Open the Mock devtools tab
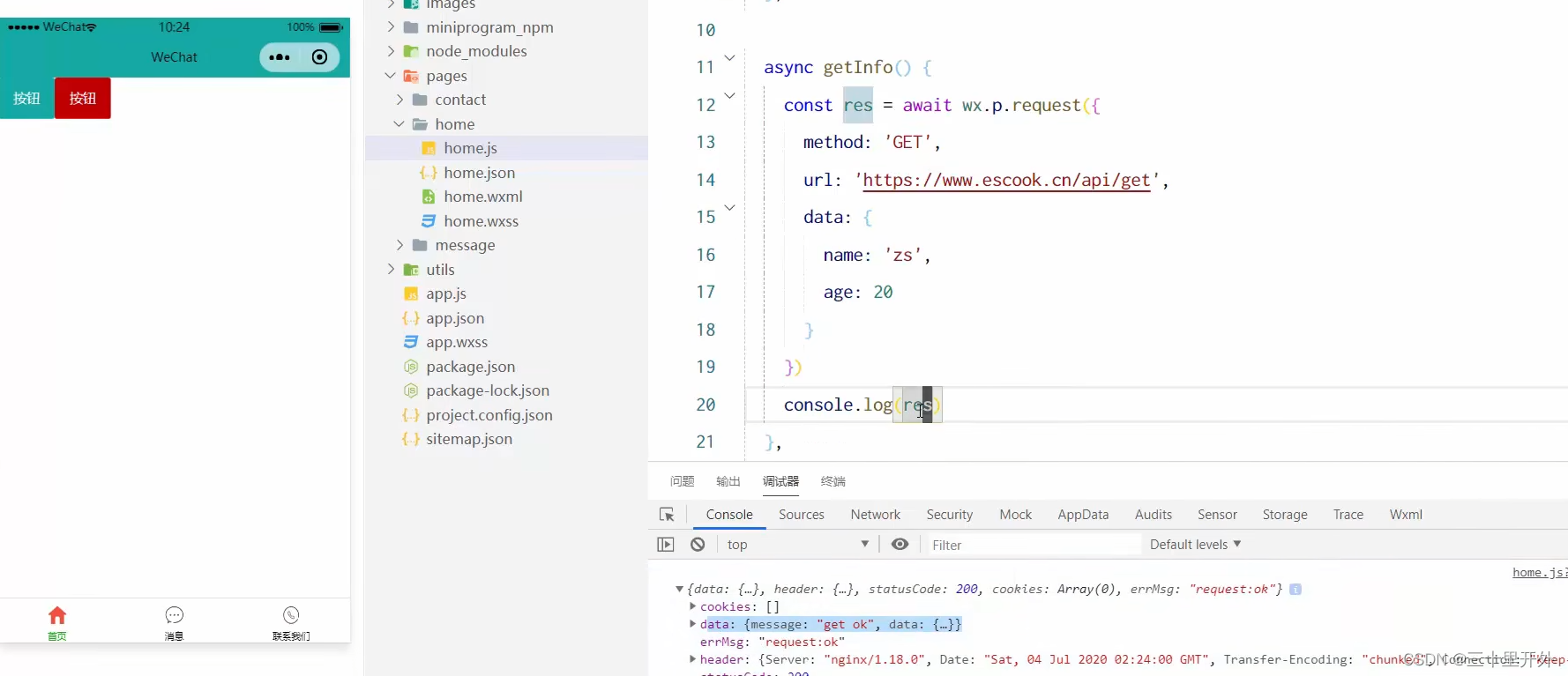Image resolution: width=1568 pixels, height=676 pixels. [x=1016, y=515]
